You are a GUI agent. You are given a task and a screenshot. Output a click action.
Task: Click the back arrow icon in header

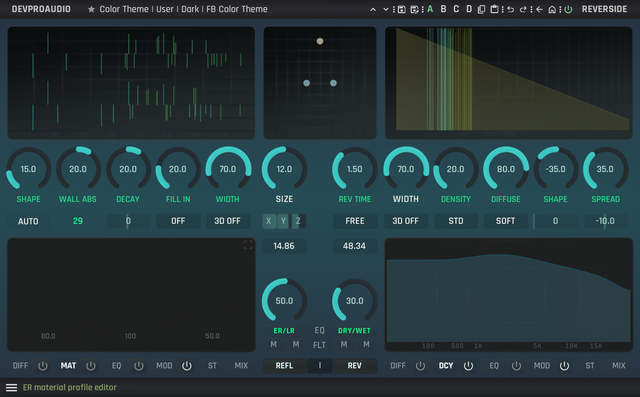coord(539,9)
